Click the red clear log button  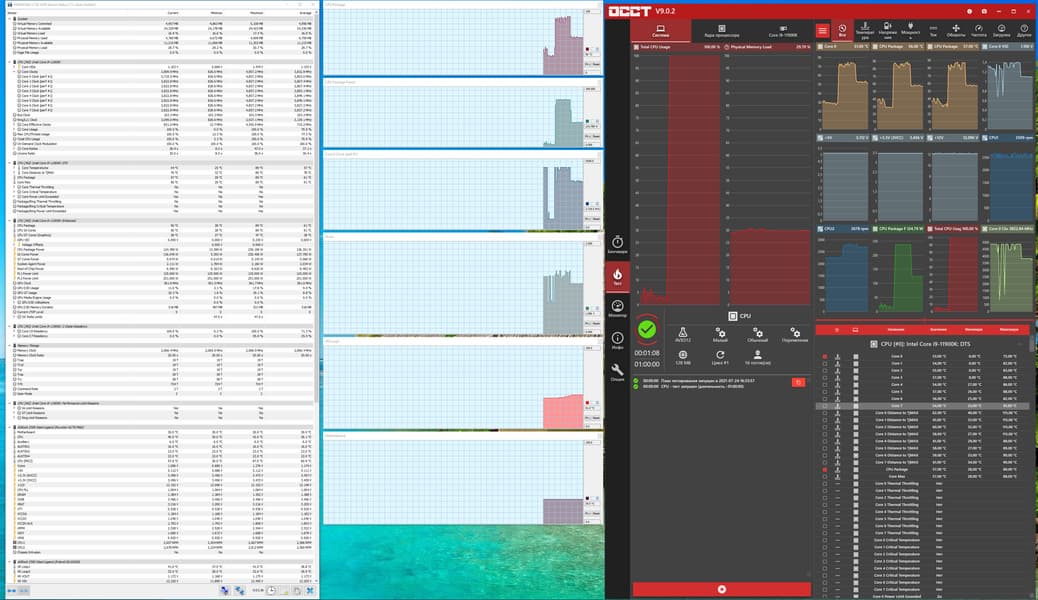798,382
